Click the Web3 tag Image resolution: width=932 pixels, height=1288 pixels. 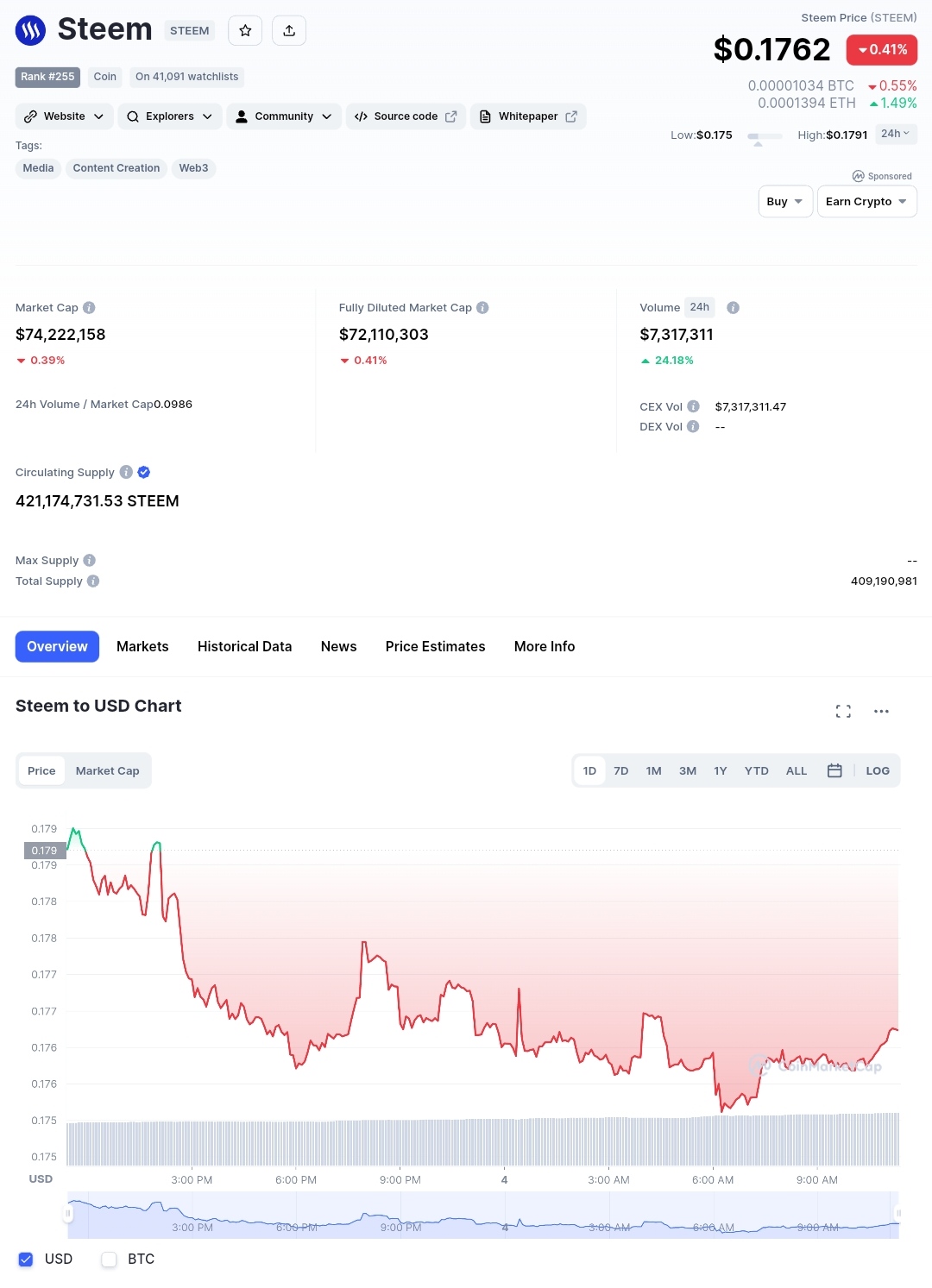tap(193, 168)
